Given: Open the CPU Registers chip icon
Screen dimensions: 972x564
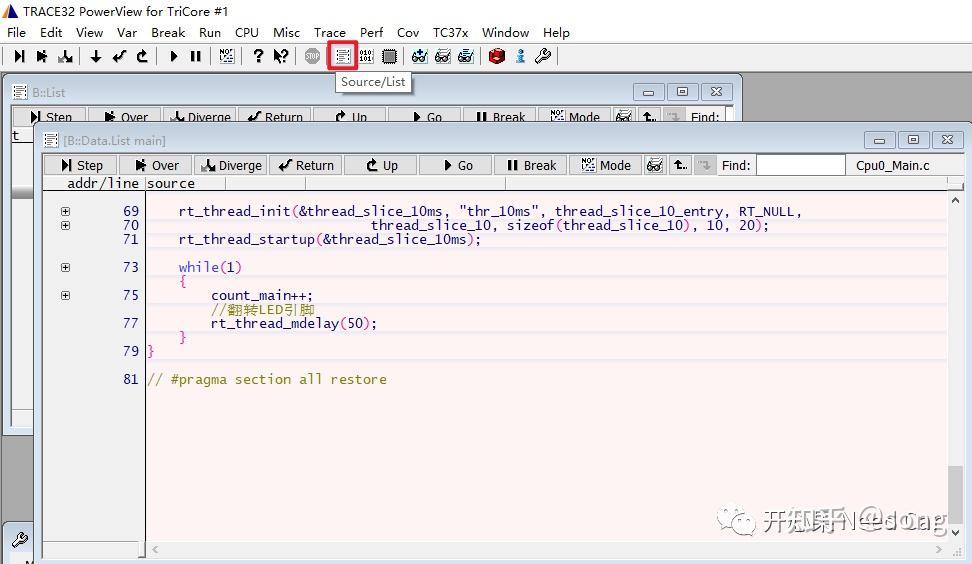Looking at the screenshot, I should pos(389,56).
